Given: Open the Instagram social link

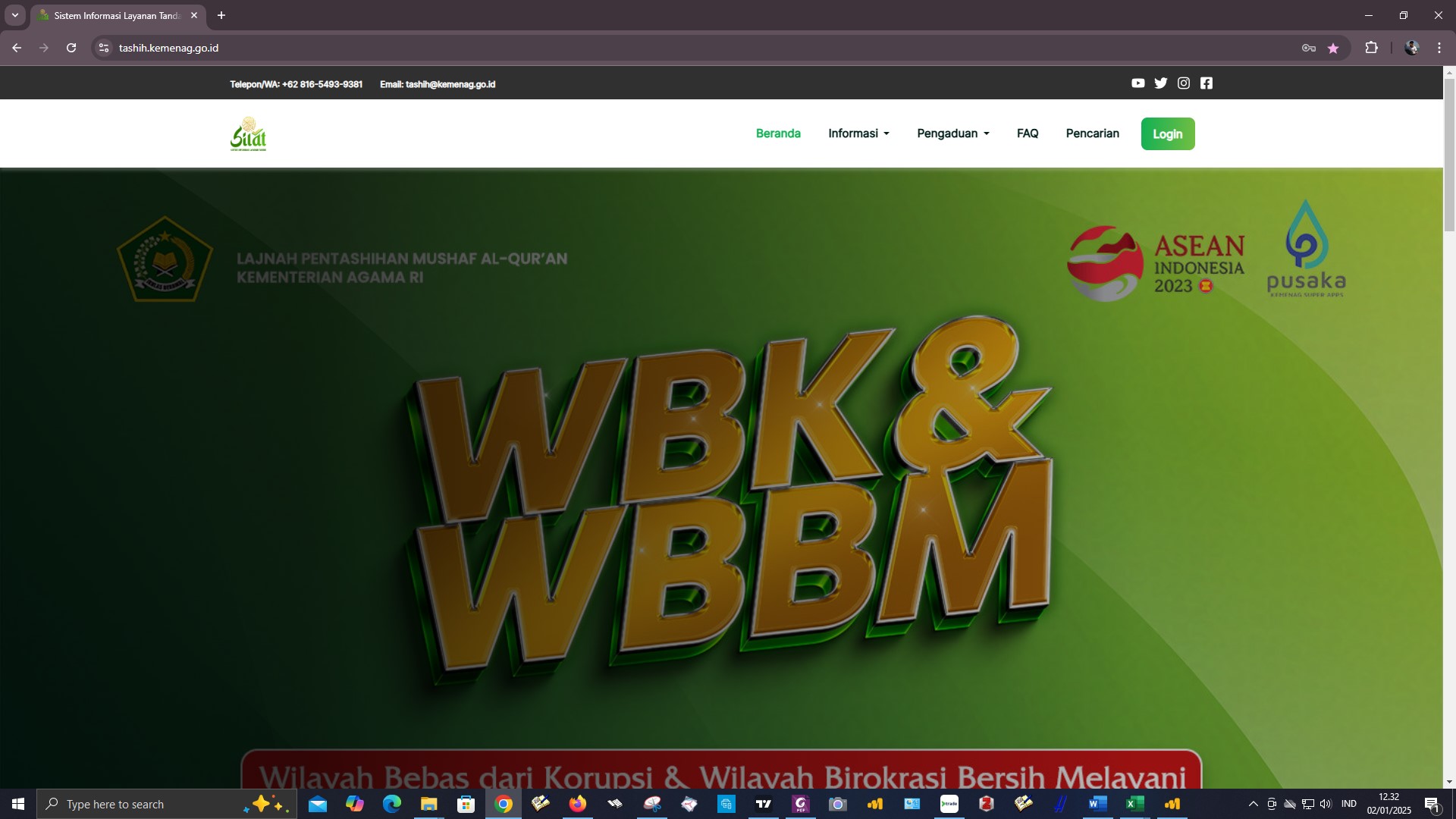Looking at the screenshot, I should click(1183, 83).
